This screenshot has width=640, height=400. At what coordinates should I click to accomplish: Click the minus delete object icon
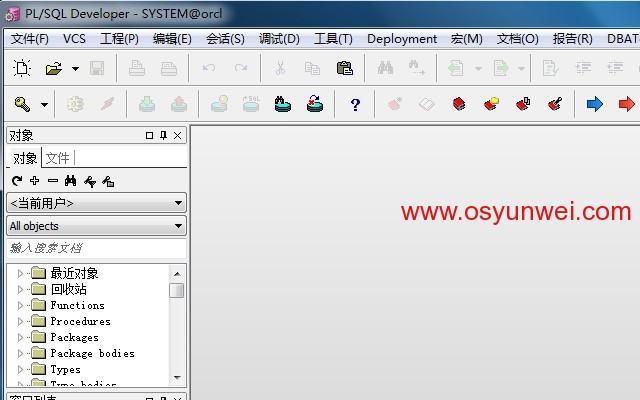click(53, 180)
